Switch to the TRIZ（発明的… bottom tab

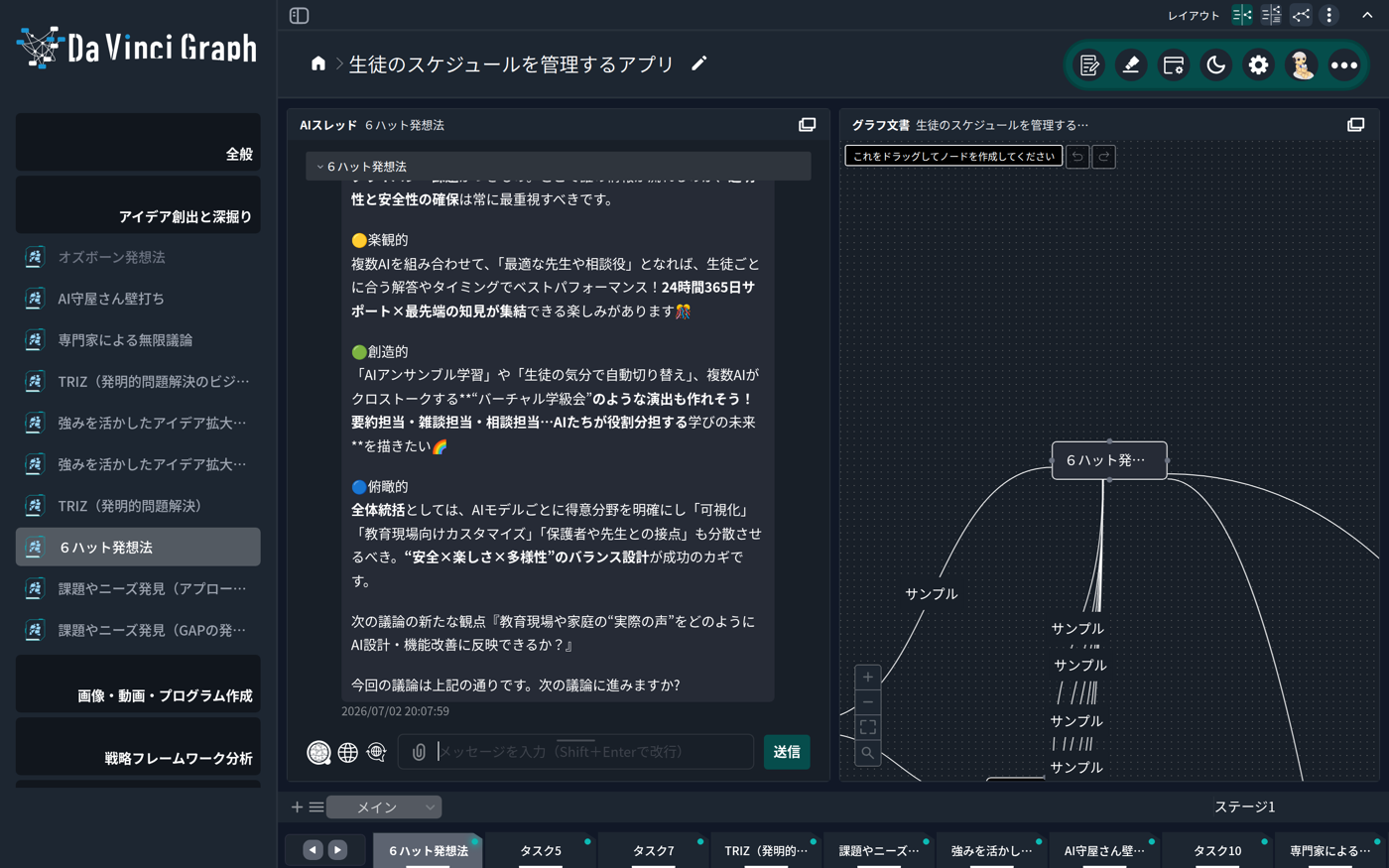coord(766,851)
